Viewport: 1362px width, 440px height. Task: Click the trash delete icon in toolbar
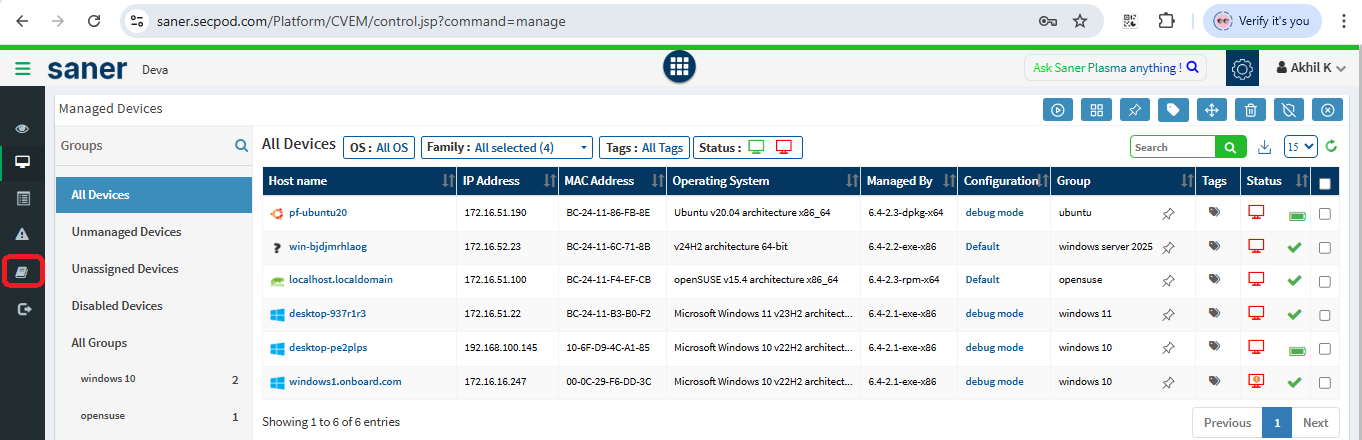pos(1250,110)
